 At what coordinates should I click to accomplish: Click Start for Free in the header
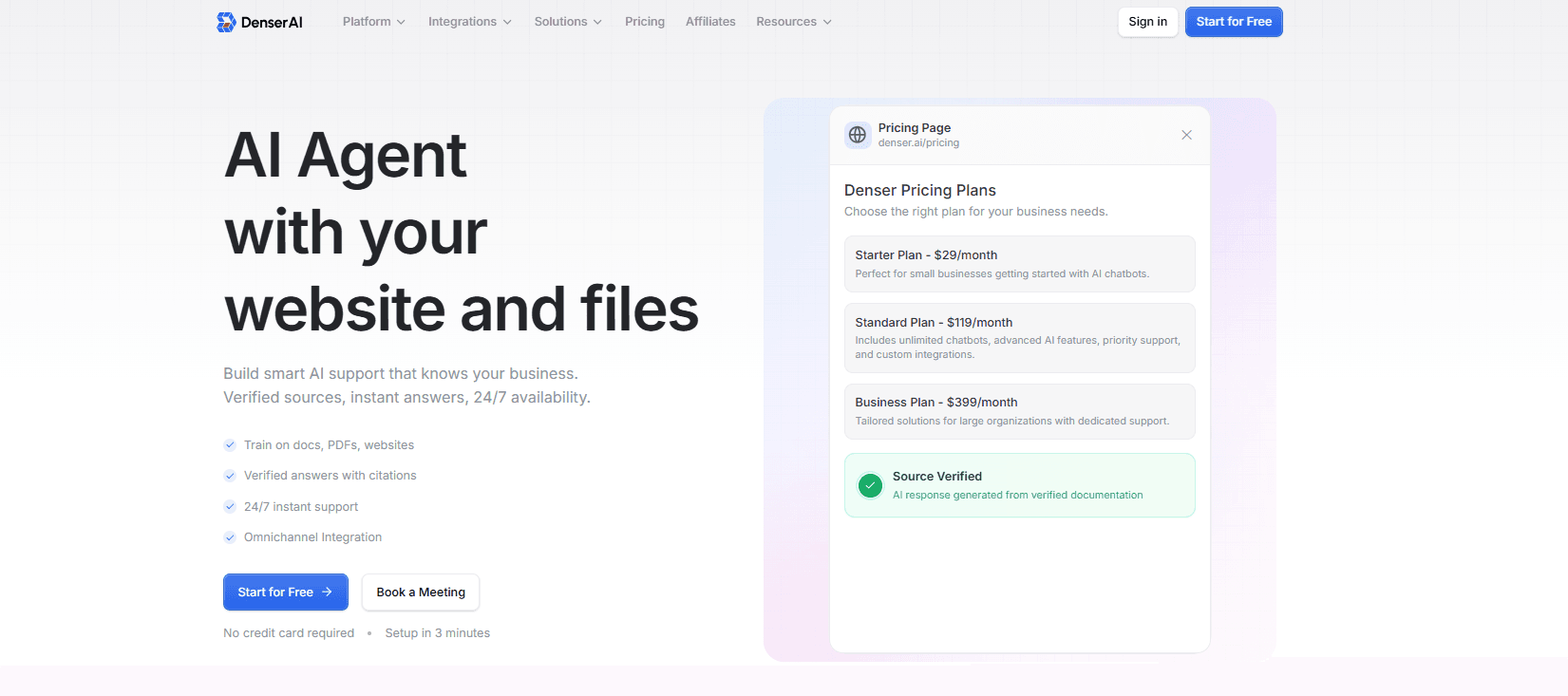pos(1234,22)
